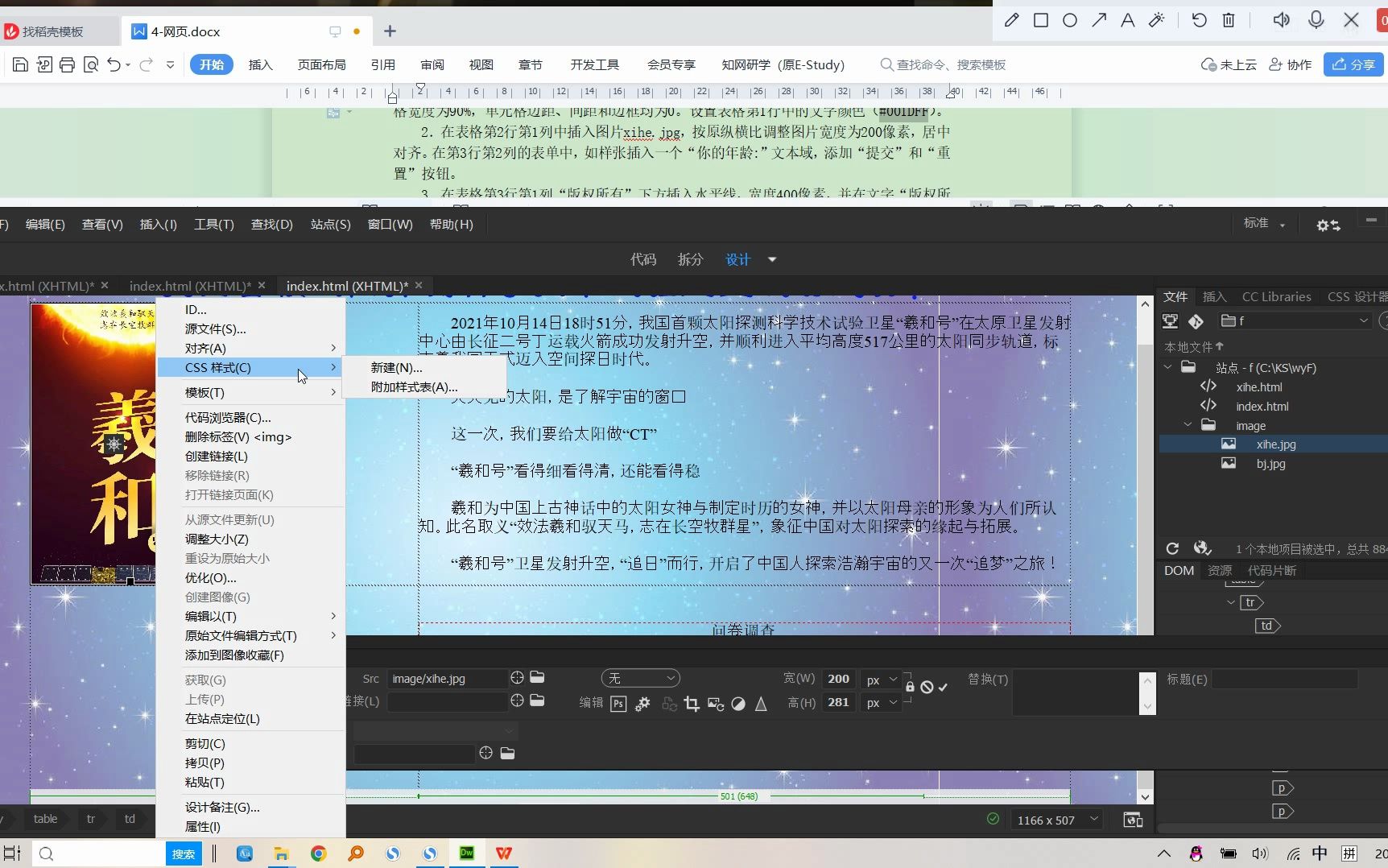Open the 插入(I) menu in Dreamweaver

click(x=158, y=224)
